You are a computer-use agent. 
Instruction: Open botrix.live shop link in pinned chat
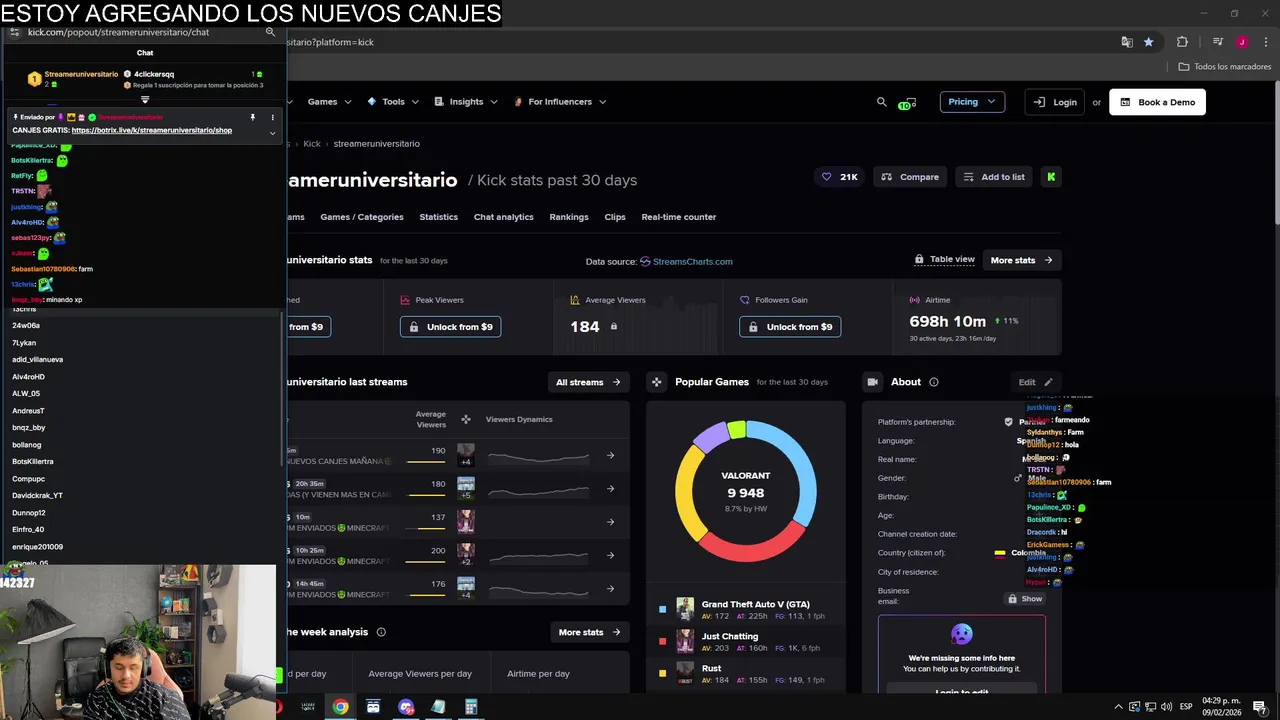tap(152, 131)
